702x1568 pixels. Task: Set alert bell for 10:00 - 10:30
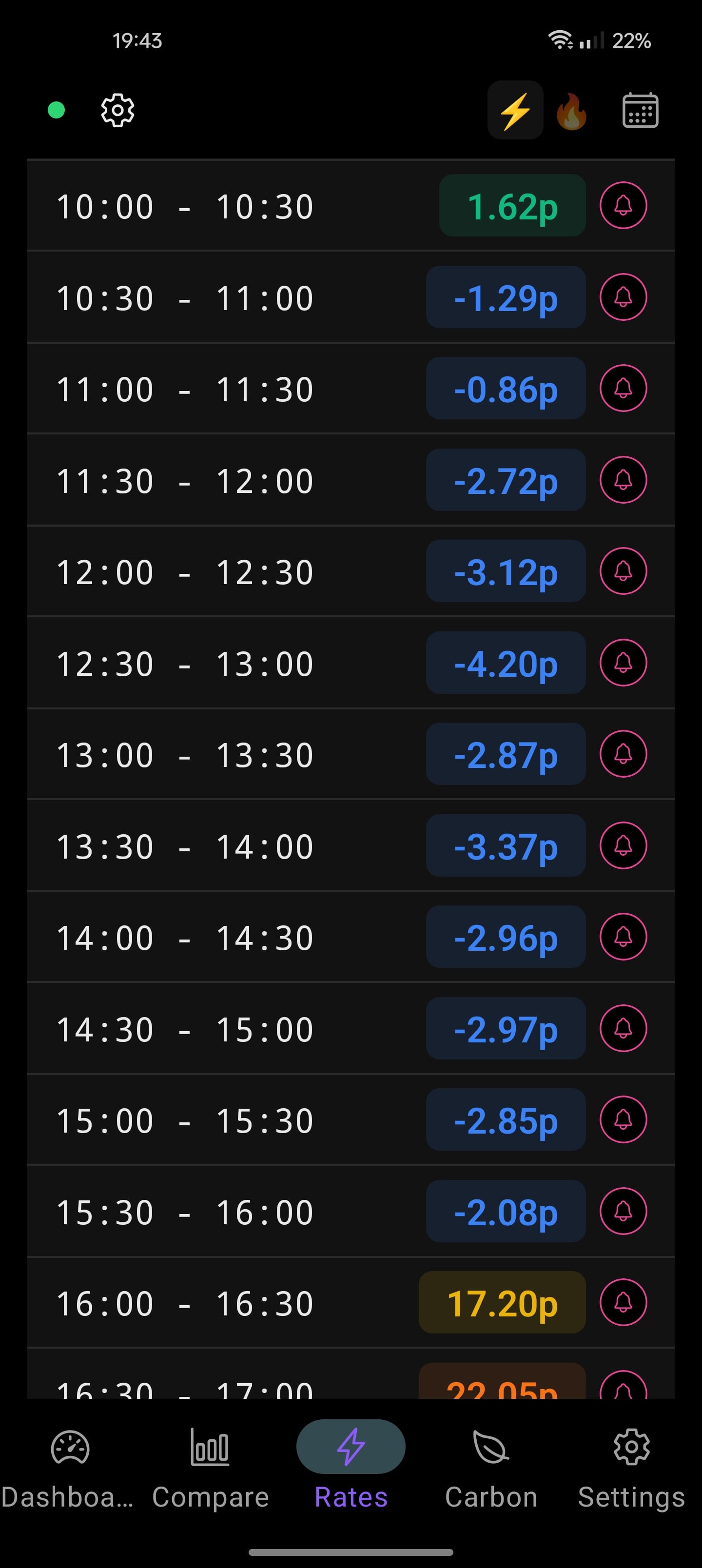623,206
